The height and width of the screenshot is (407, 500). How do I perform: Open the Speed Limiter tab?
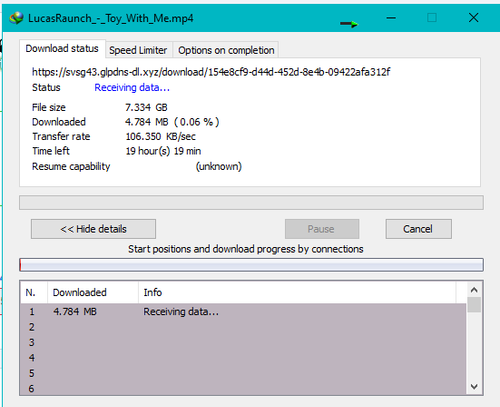coord(138,50)
